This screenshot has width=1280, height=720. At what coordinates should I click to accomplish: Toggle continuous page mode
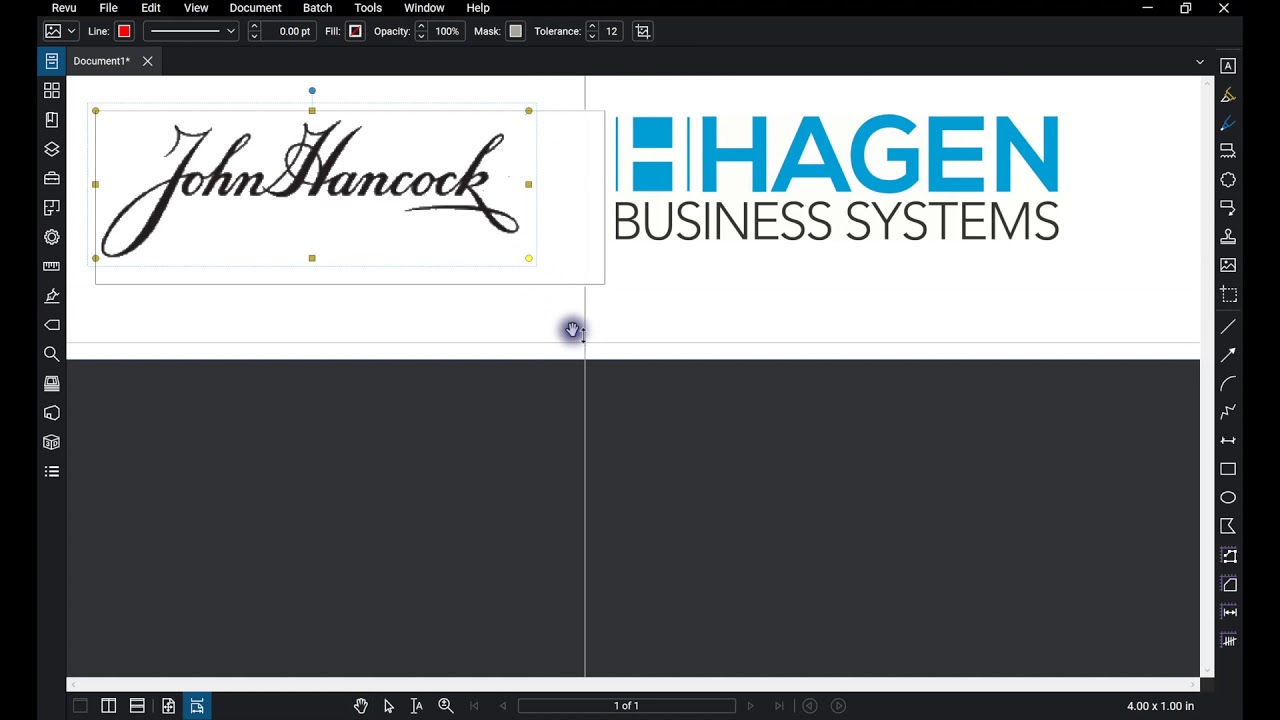tap(137, 706)
